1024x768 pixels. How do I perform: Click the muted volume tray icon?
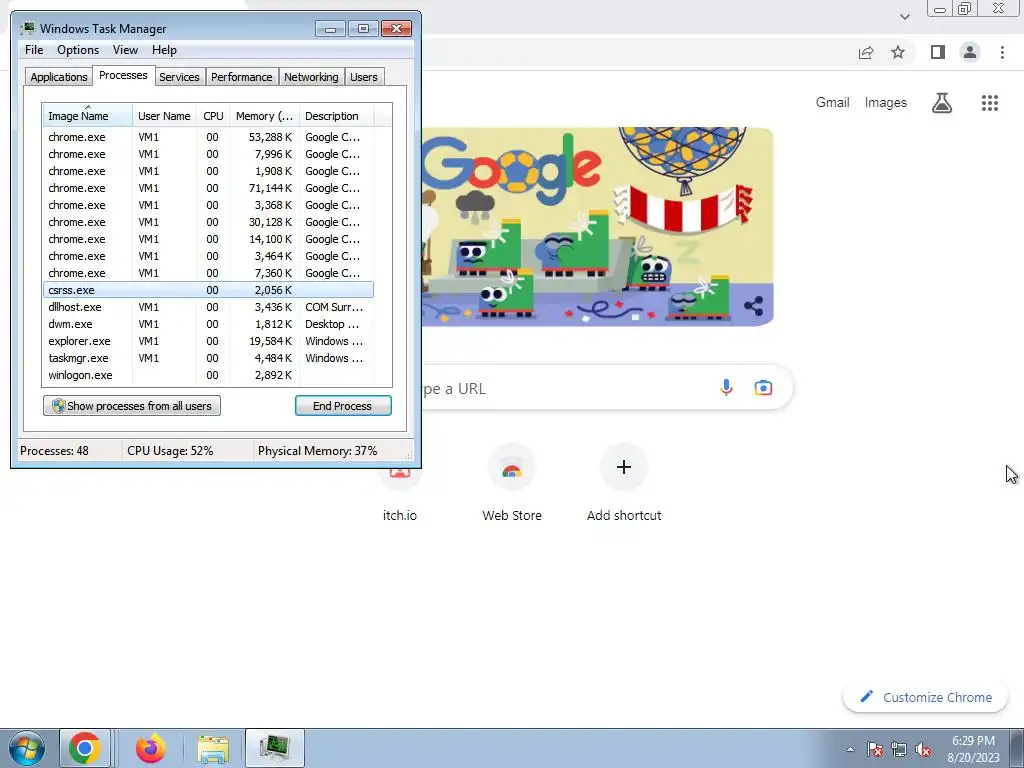click(923, 750)
